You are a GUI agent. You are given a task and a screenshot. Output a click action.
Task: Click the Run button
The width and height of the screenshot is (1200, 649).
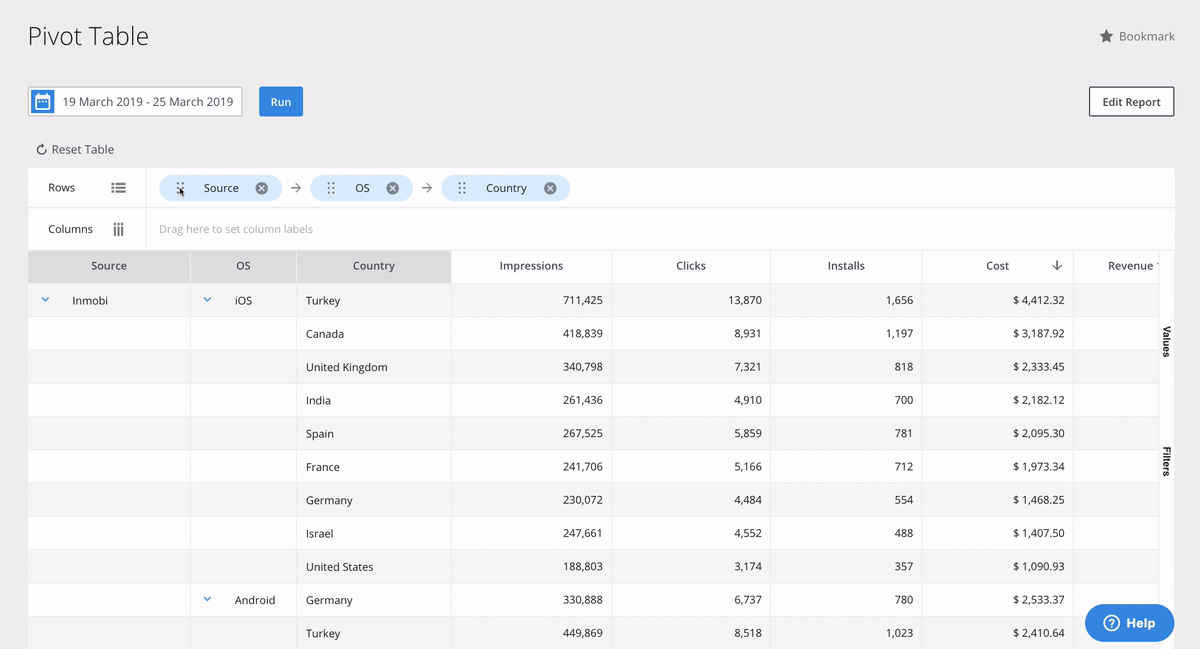click(281, 102)
